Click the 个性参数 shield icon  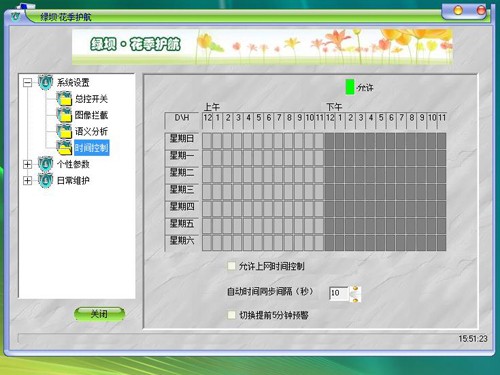pyautogui.click(x=46, y=164)
